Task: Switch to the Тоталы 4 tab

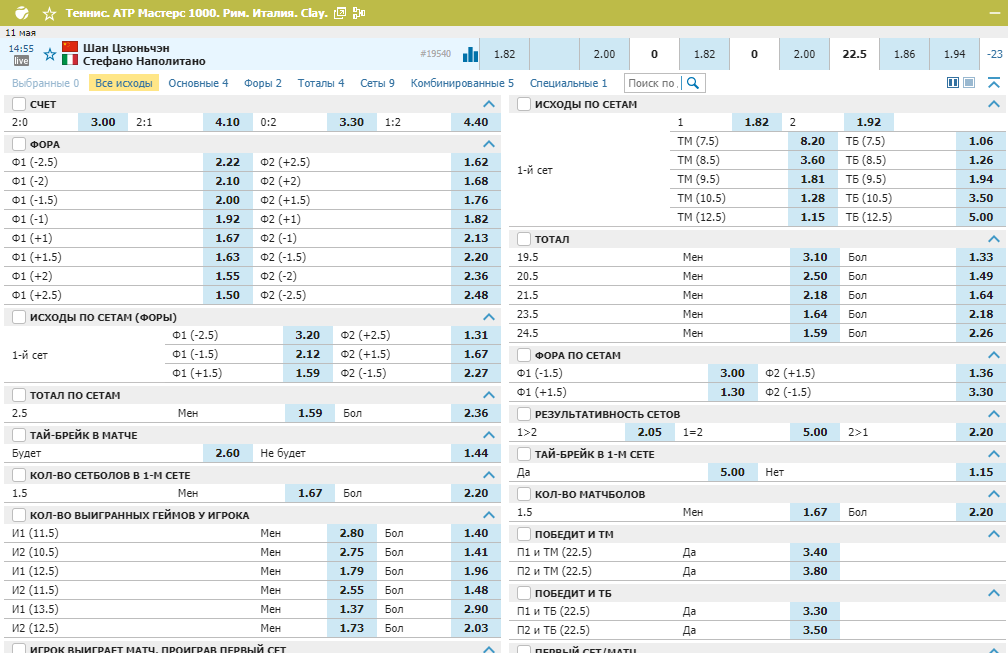Action: pos(321,83)
